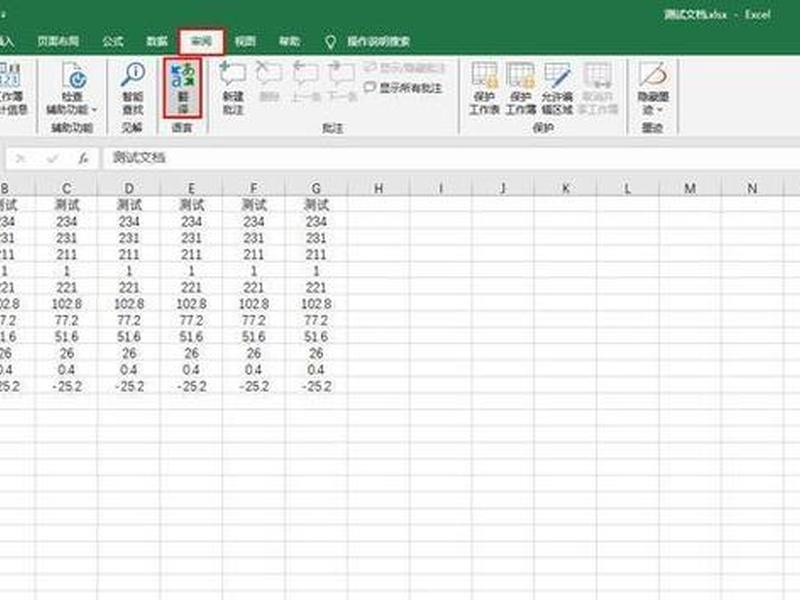The image size is (800, 600).
Task: Open Smart Lookup (智能查找) magnifier icon
Action: click(133, 74)
